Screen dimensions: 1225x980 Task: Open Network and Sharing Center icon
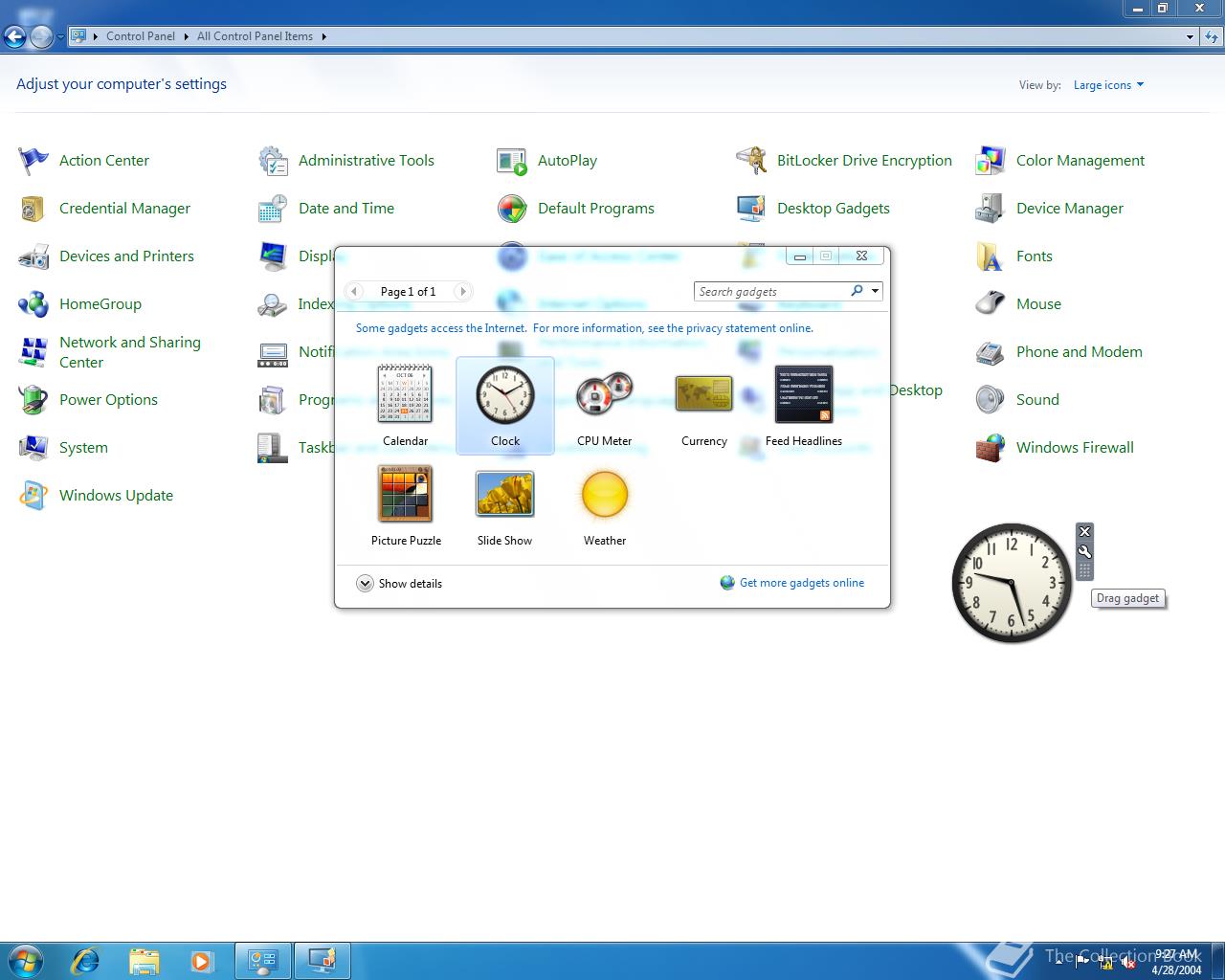coord(33,352)
